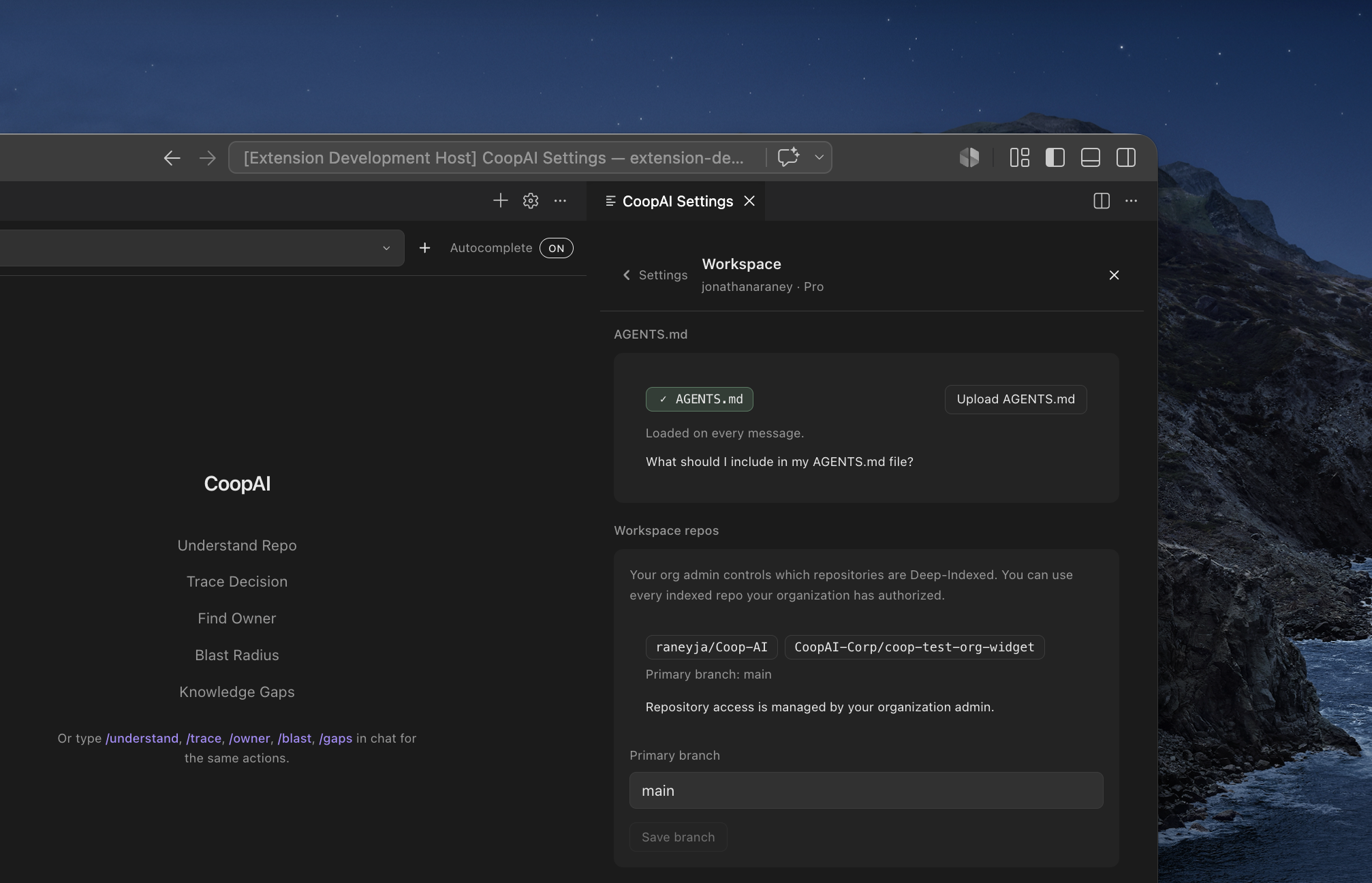Click the Save branch button
This screenshot has width=1372, height=883.
coord(678,837)
